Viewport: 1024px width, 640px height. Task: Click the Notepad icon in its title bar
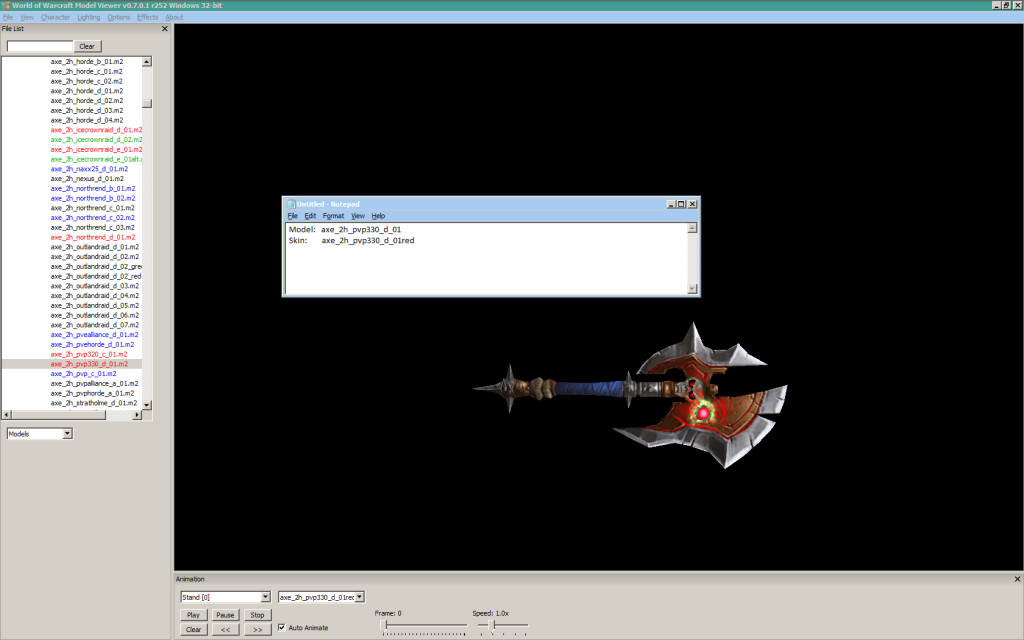291,204
